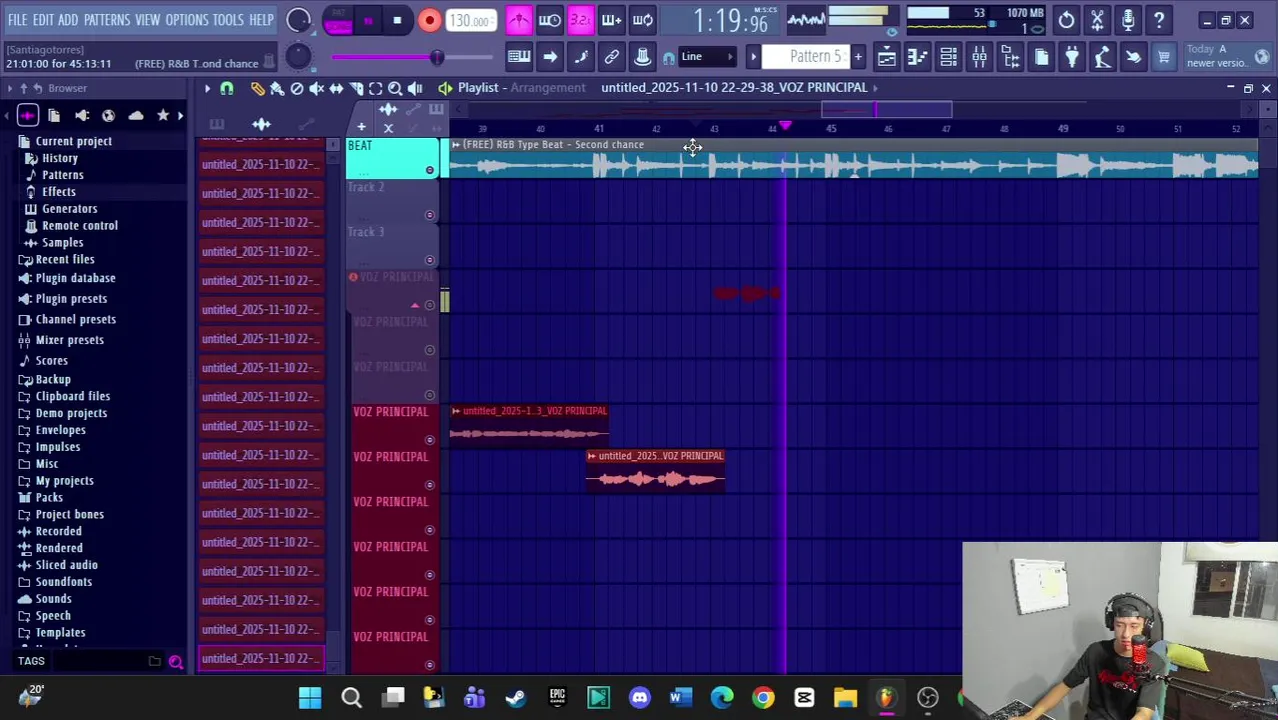Select the Slip tool in playlist toolbar
Viewport: 1278px width, 720px height.
click(x=336, y=88)
